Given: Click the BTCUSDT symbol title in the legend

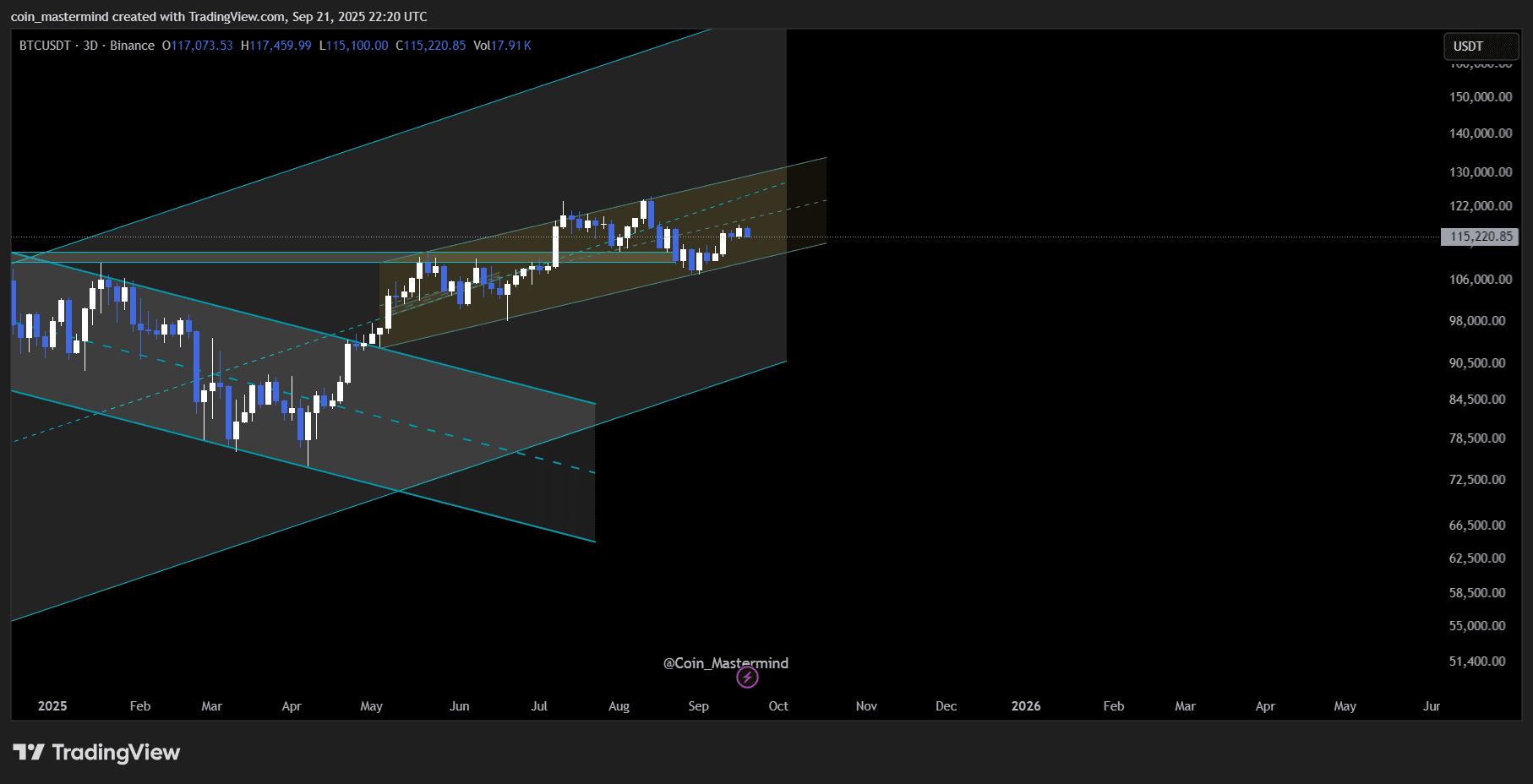Looking at the screenshot, I should click(45, 46).
